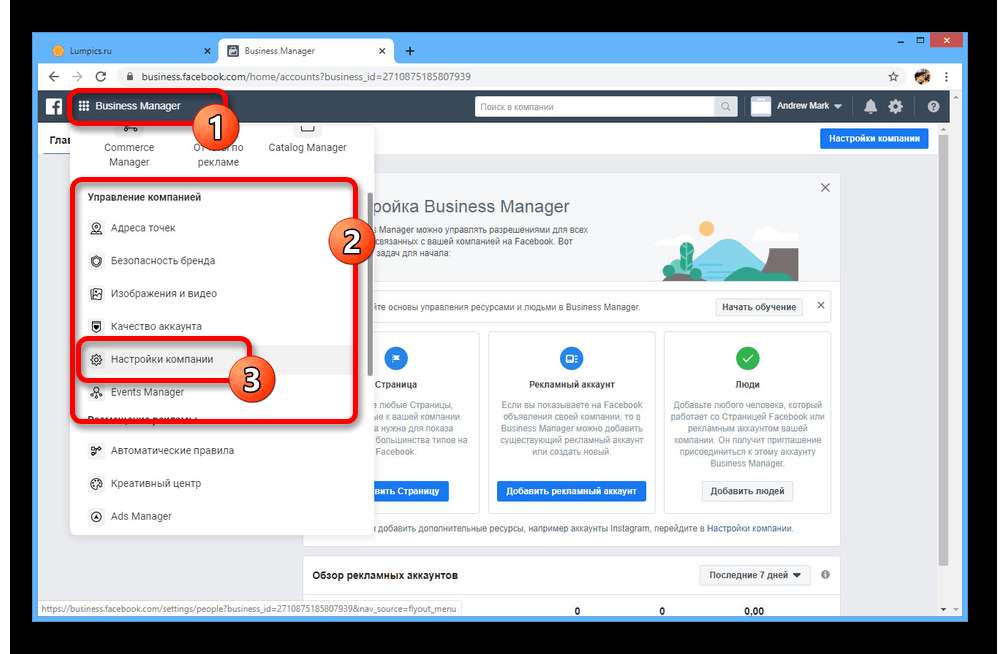Click the green Люди checkmark icon

click(747, 358)
